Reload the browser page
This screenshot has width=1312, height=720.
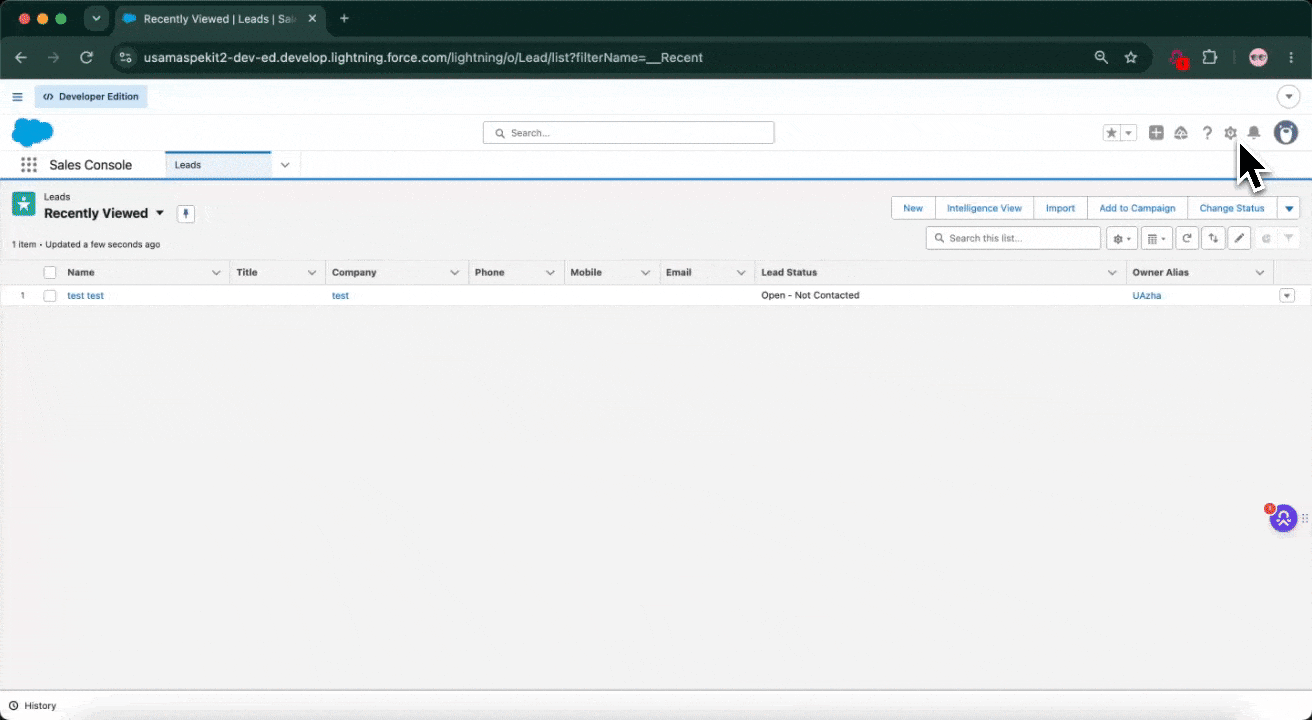pyautogui.click(x=87, y=58)
